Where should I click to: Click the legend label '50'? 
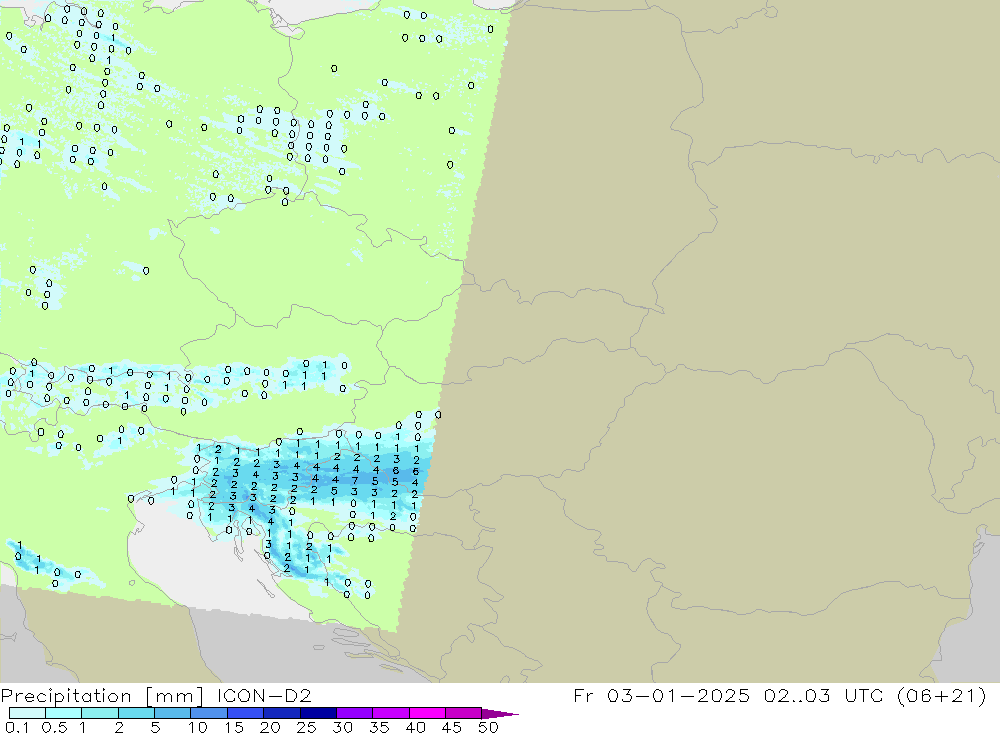click(x=488, y=727)
